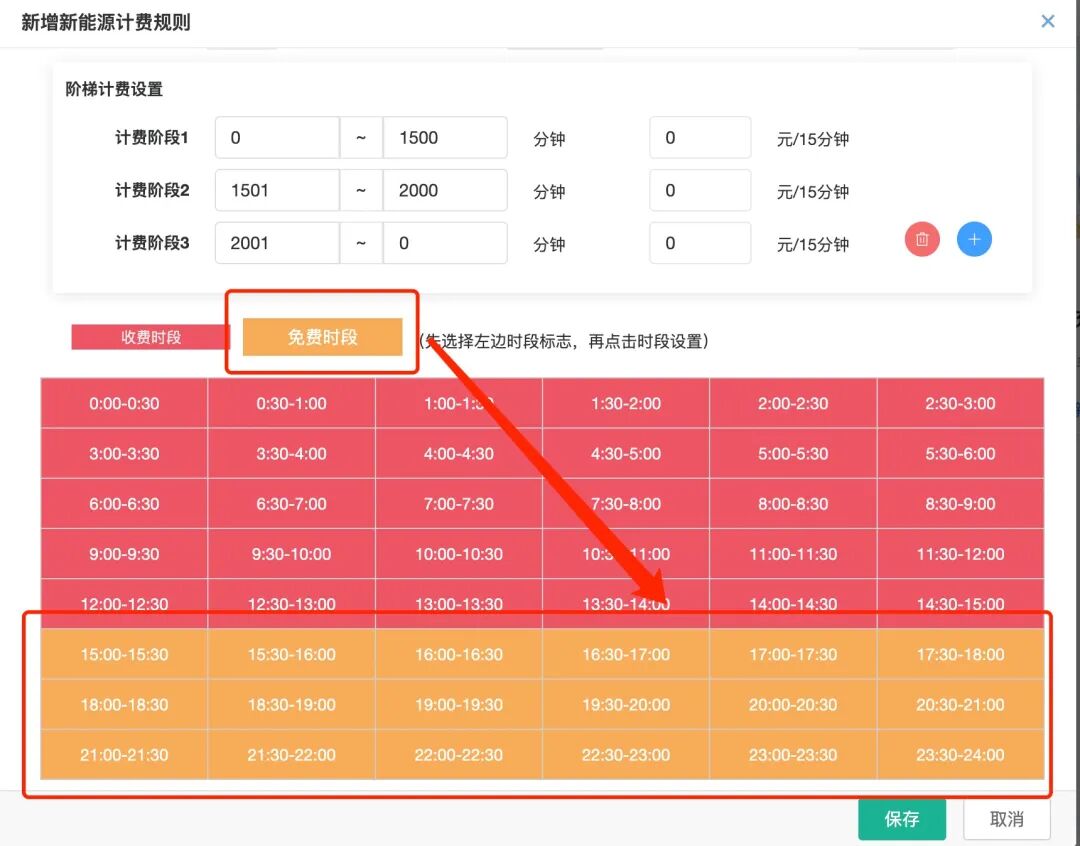
Task: Toggle time slot 8:00-8:30
Action: [x=793, y=504]
